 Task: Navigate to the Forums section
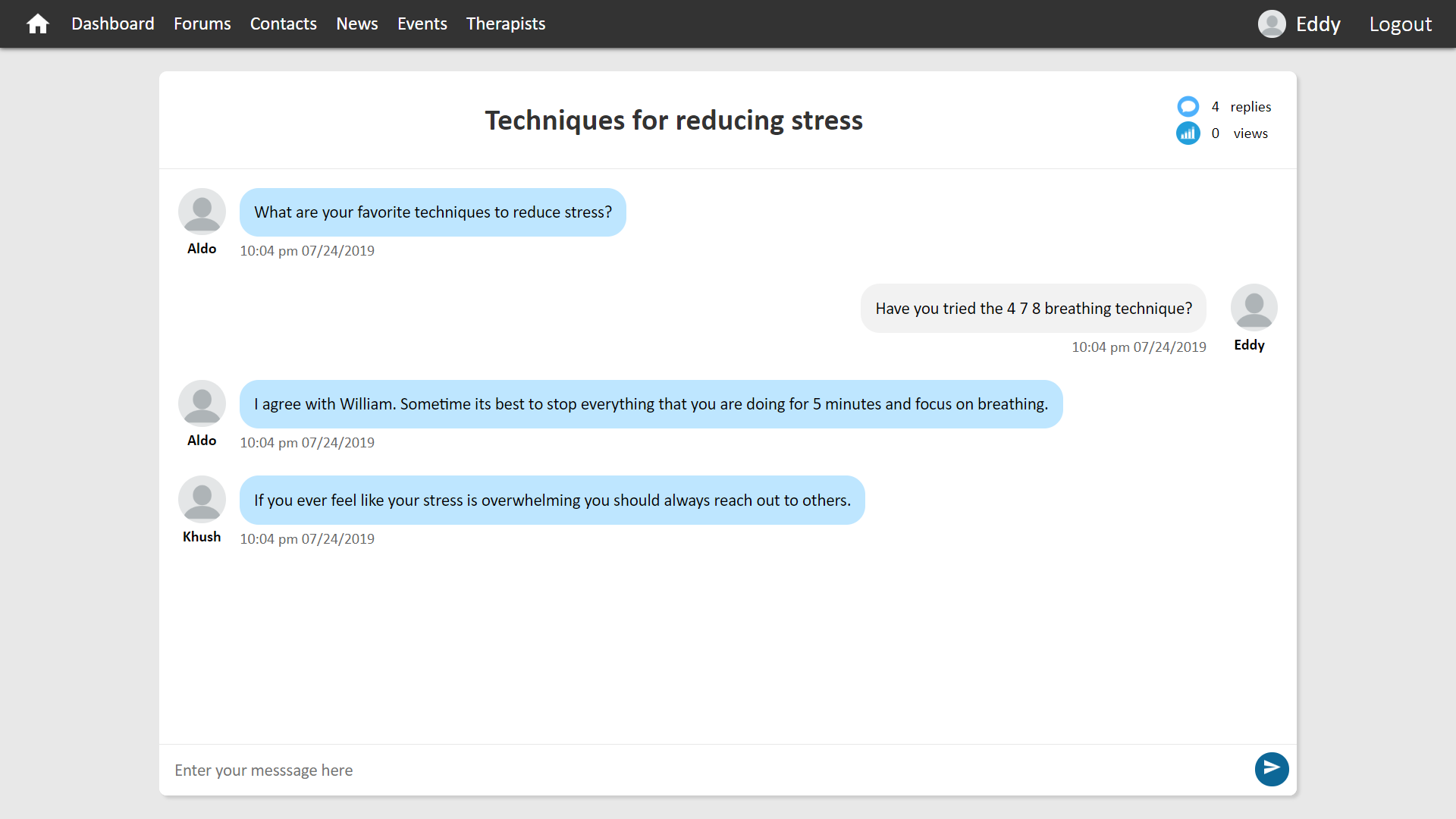tap(201, 23)
